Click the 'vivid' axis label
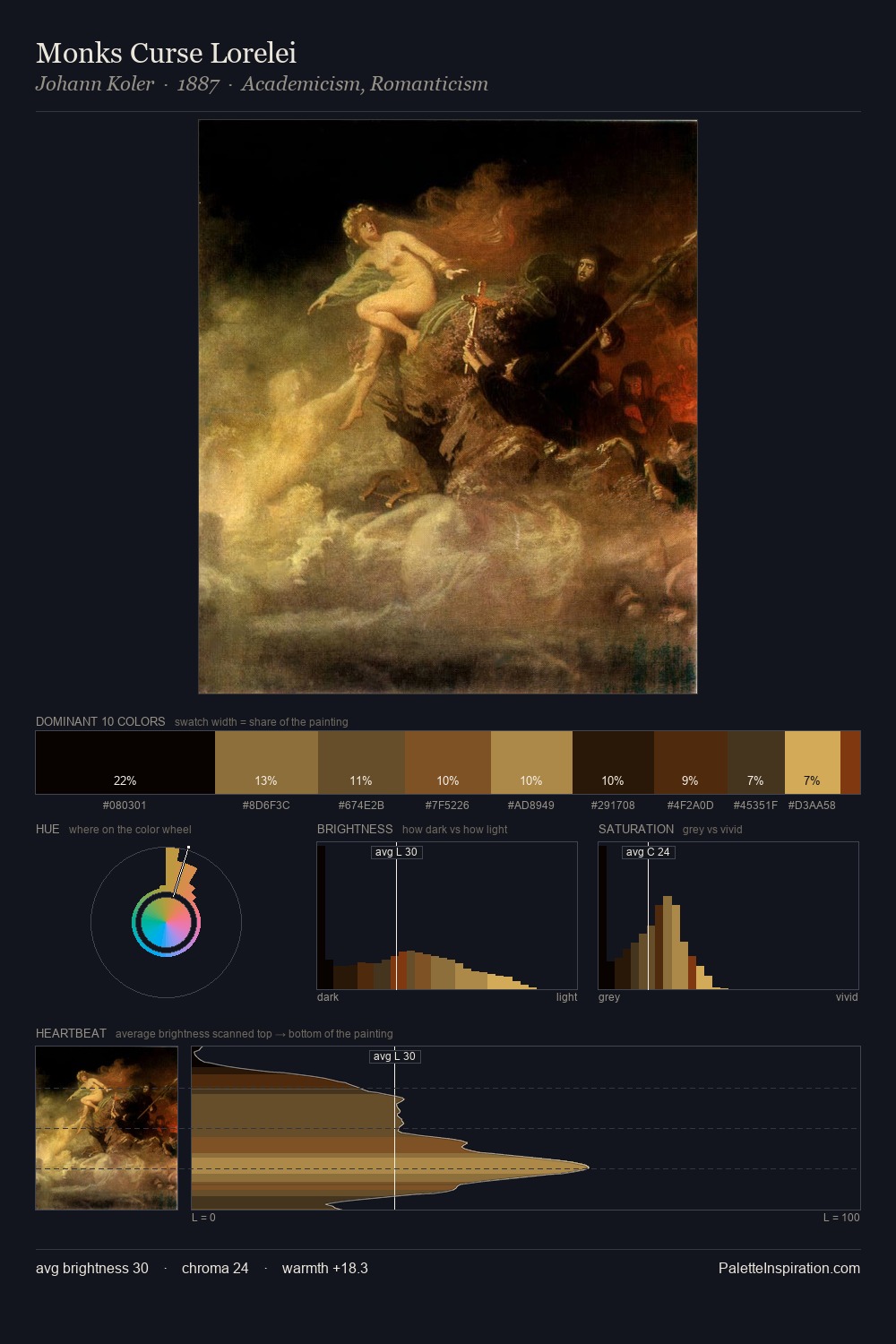 [847, 996]
